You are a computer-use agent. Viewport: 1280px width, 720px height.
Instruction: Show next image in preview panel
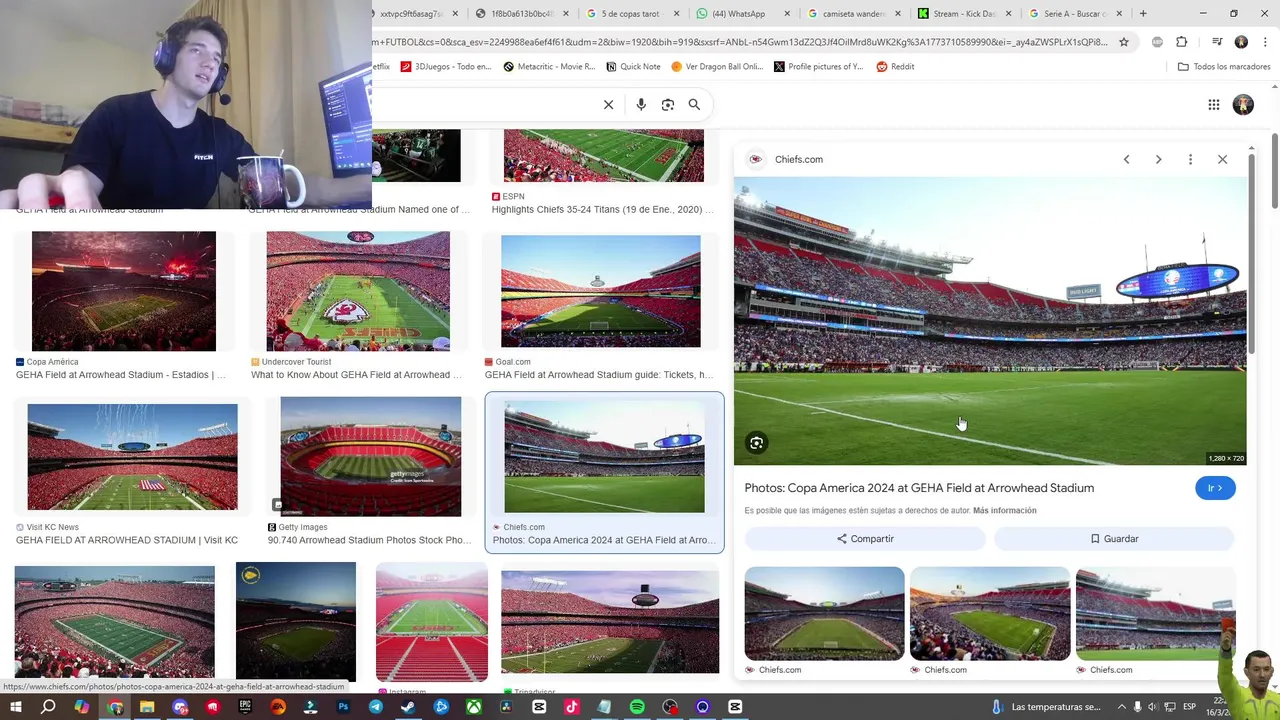coord(1158,159)
